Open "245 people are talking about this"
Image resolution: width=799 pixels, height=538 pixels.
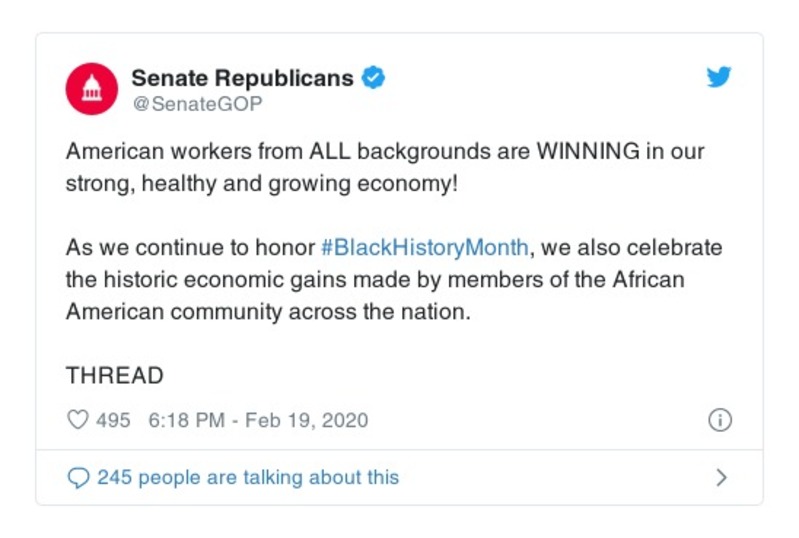point(247,478)
